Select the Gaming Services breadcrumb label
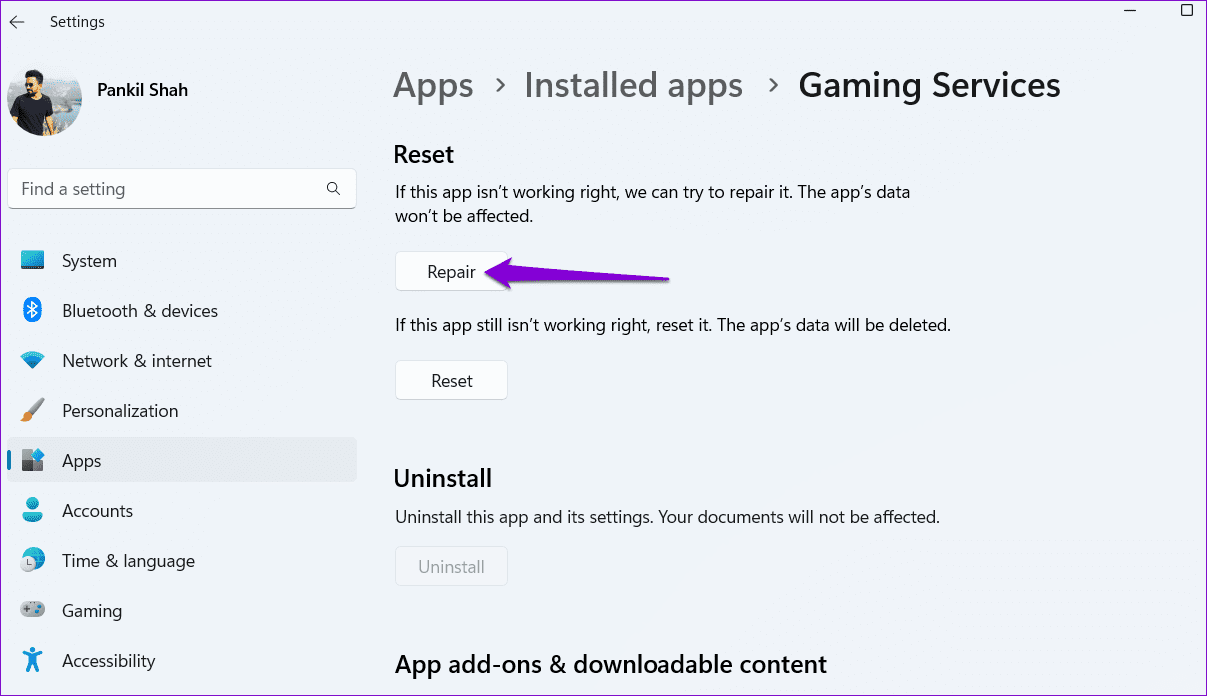This screenshot has height=696, width=1207. point(929,85)
